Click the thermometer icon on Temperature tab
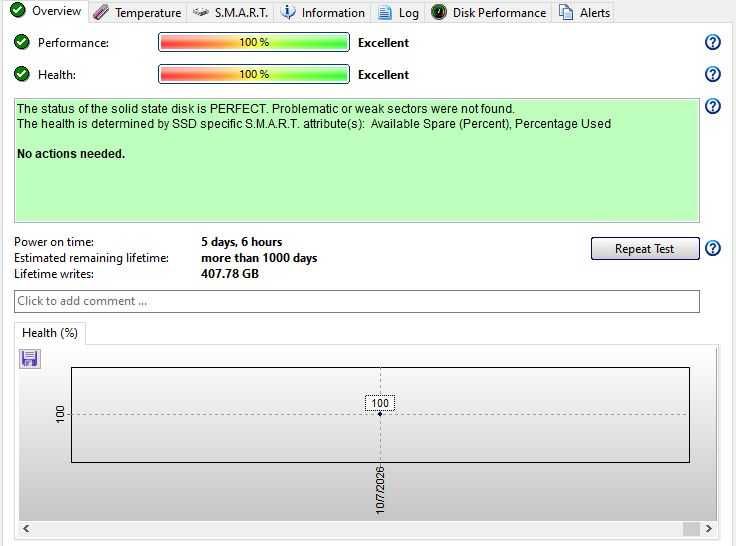The image size is (736, 546). [101, 13]
